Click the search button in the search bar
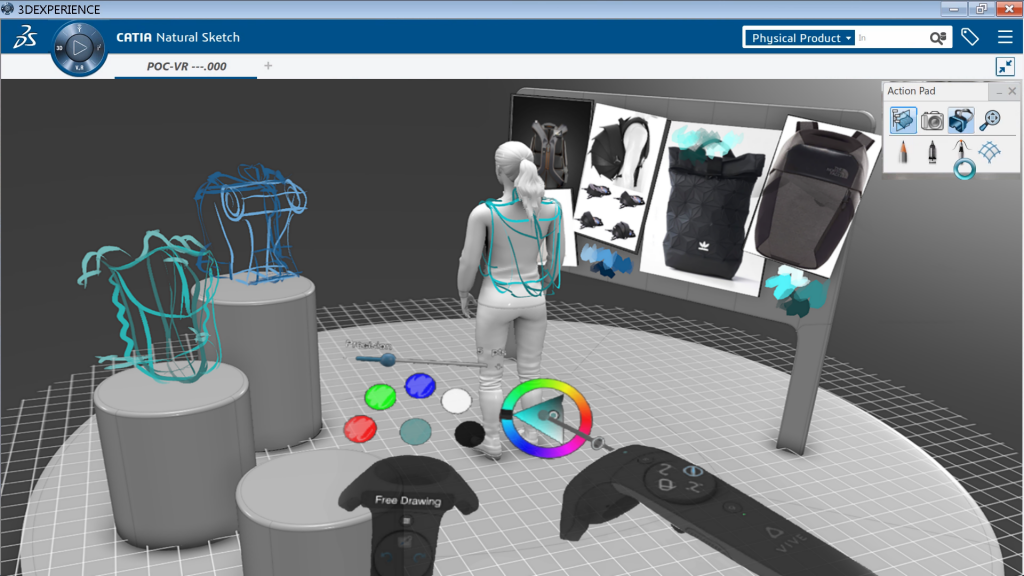This screenshot has height=576, width=1024. click(x=937, y=37)
